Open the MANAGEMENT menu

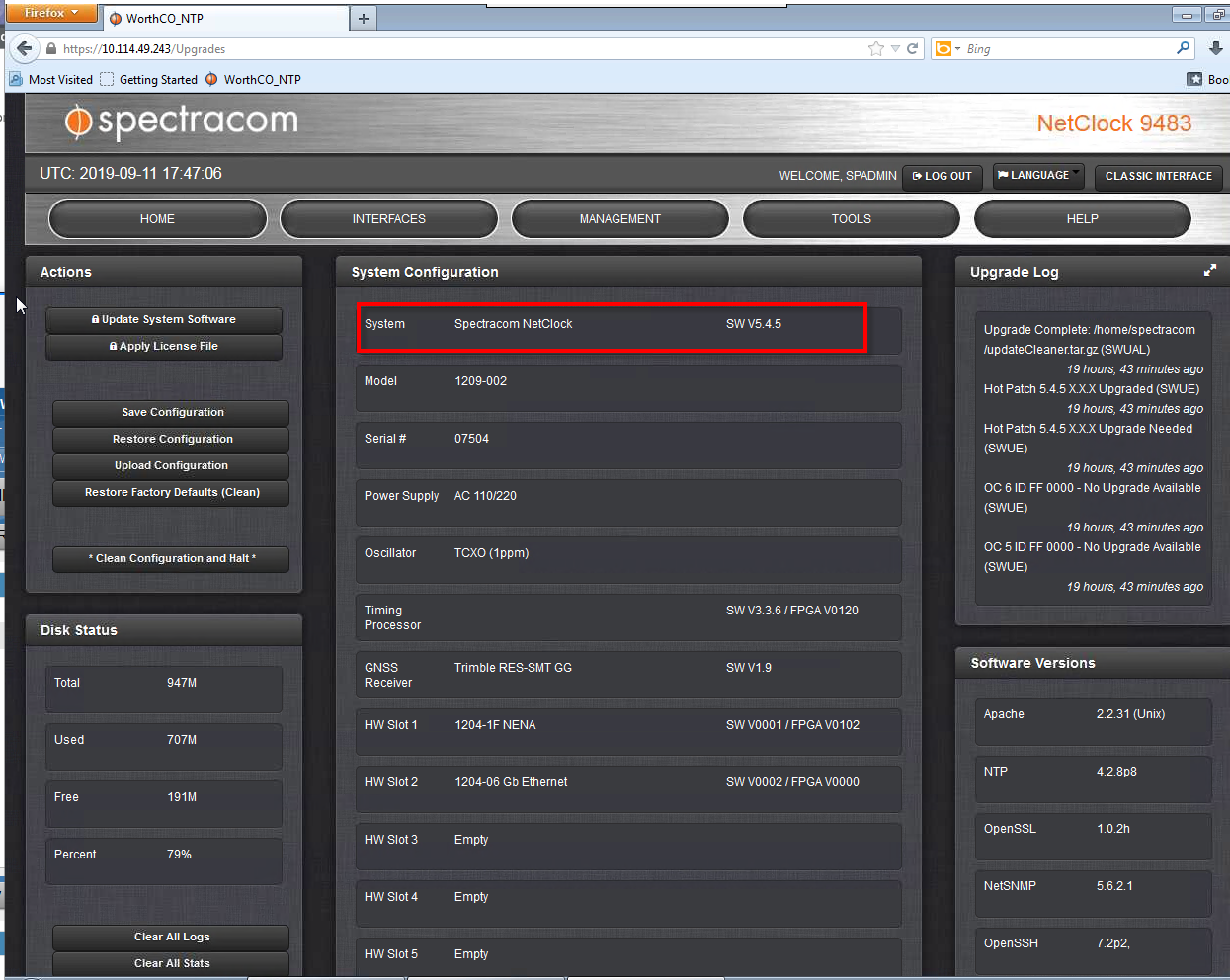(x=620, y=219)
